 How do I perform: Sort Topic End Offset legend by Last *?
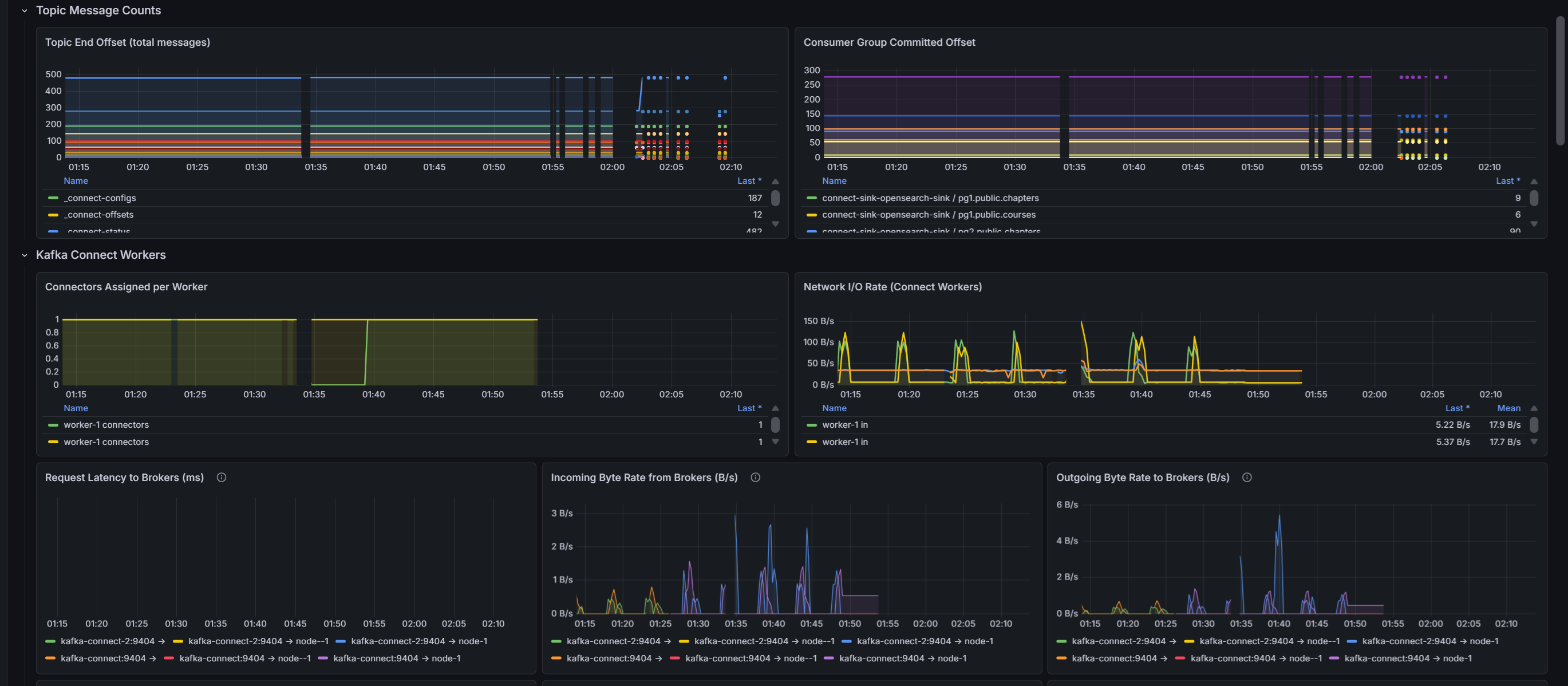[x=749, y=181]
